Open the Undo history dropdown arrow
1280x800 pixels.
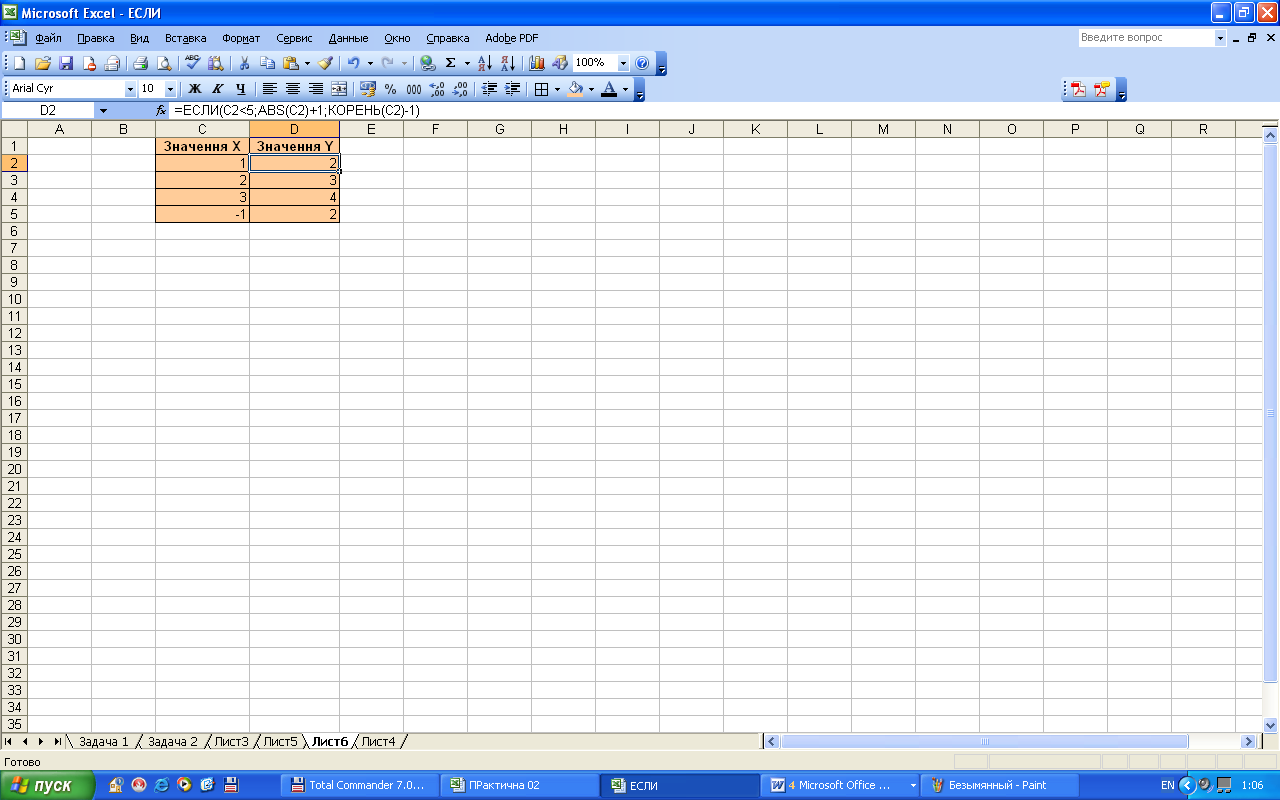click(x=370, y=63)
